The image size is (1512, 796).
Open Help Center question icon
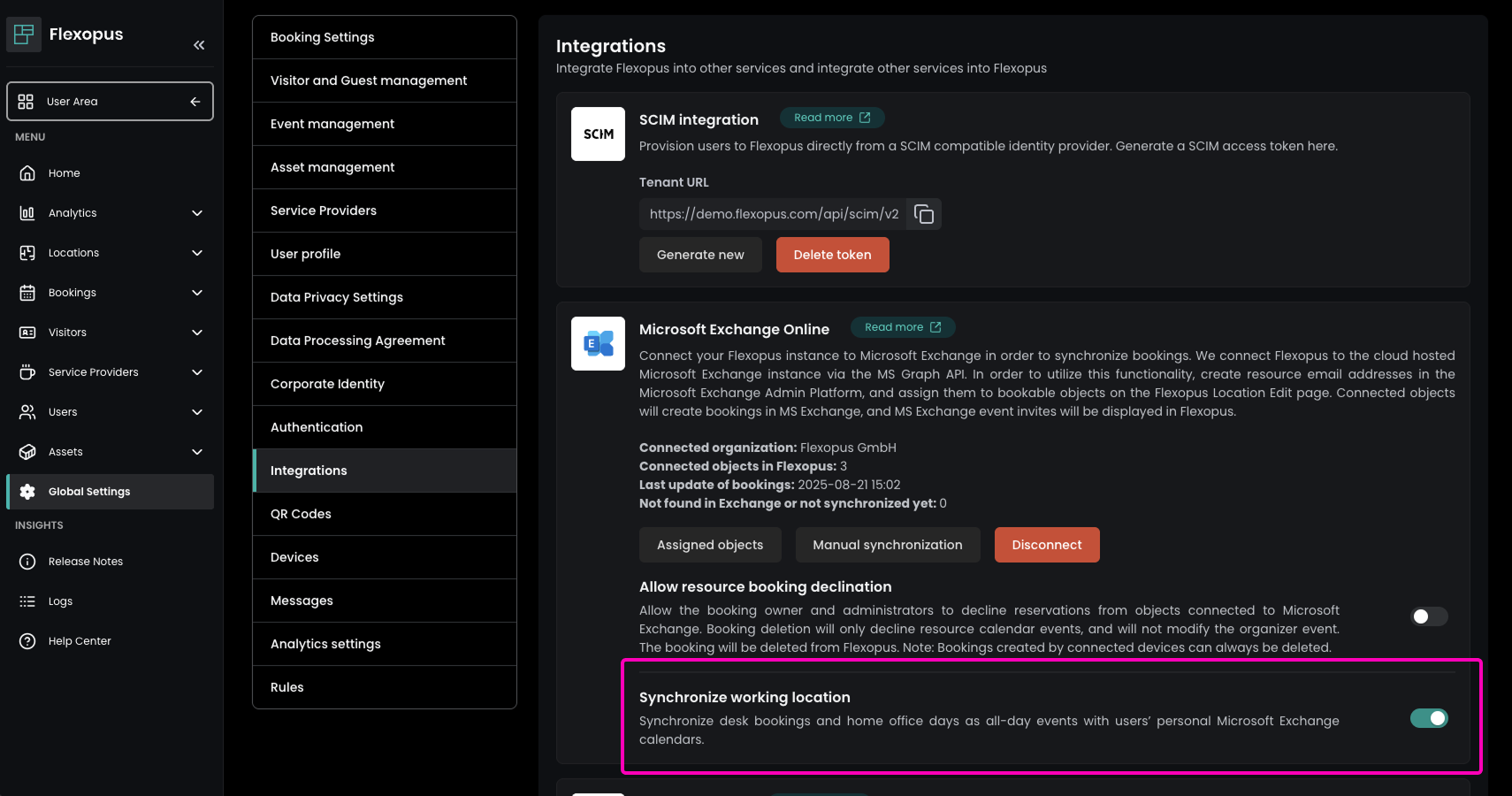pyautogui.click(x=27, y=641)
